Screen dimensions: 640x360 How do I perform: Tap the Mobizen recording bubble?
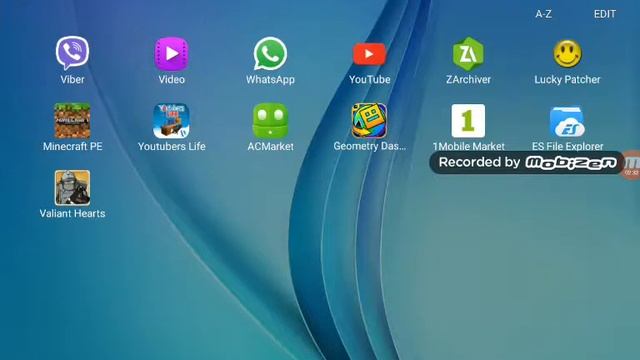tap(632, 165)
